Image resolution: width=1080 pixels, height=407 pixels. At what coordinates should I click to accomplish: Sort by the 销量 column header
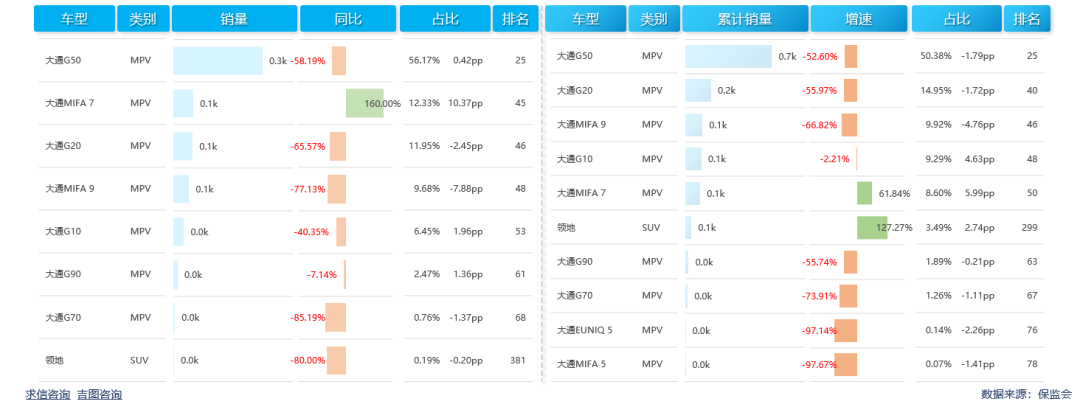click(x=234, y=19)
